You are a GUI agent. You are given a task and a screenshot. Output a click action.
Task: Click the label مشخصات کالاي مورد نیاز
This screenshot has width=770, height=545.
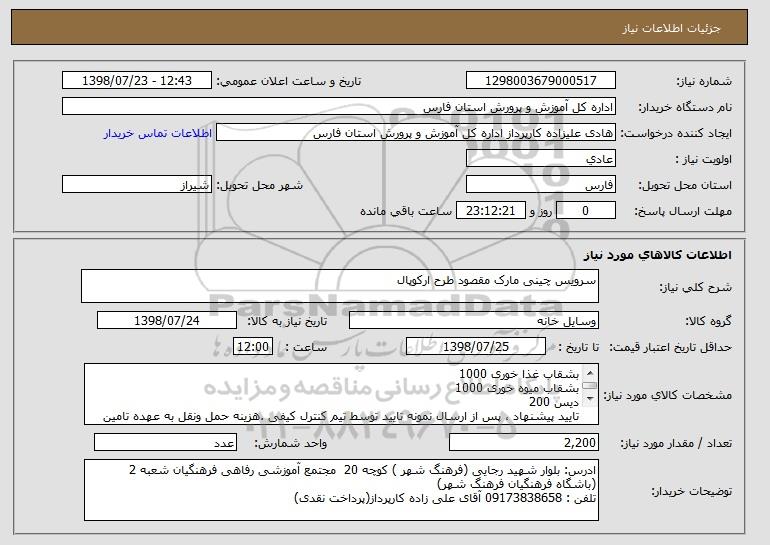pyautogui.click(x=667, y=395)
